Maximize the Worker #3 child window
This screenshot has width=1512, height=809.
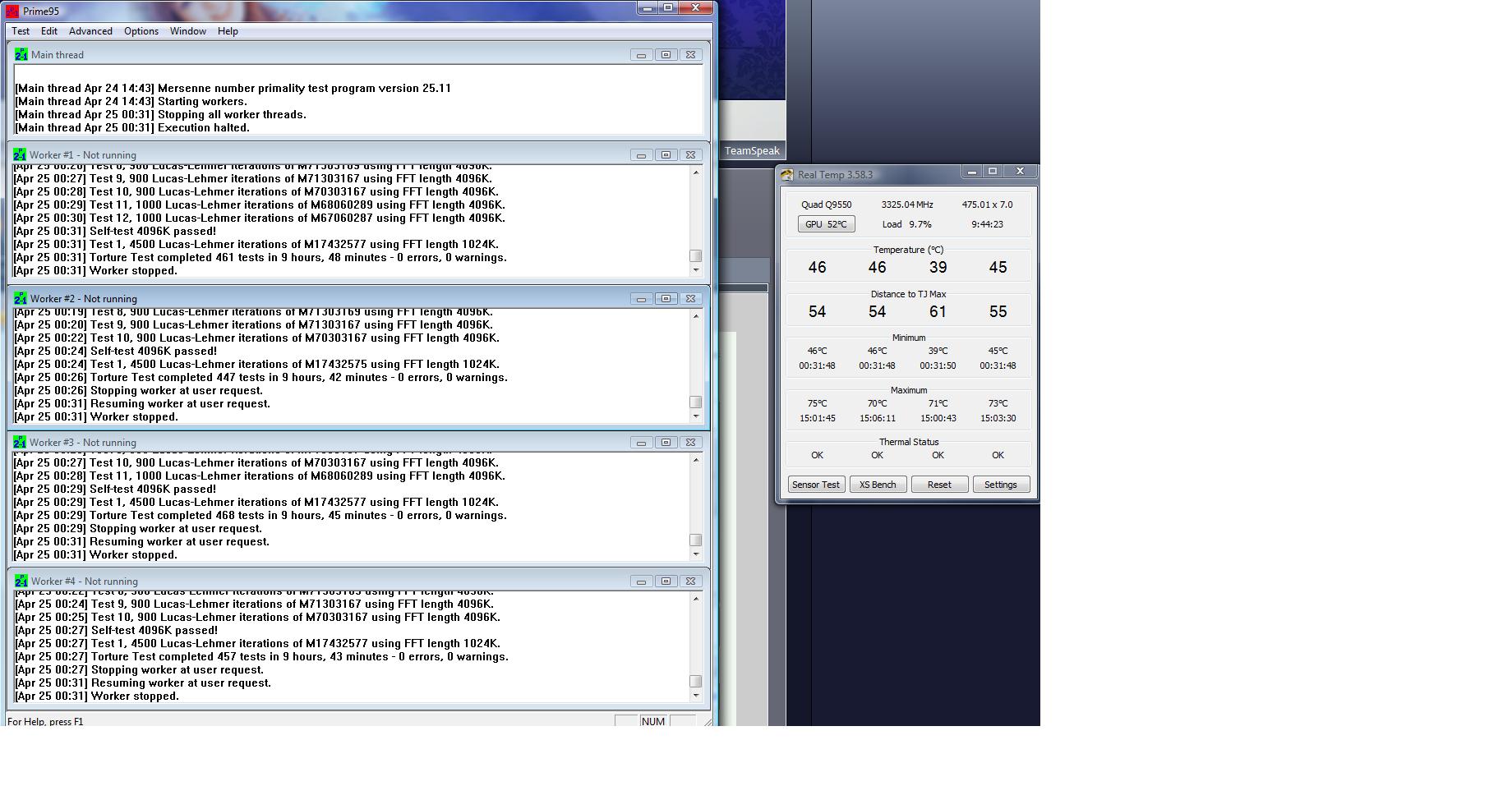666,443
